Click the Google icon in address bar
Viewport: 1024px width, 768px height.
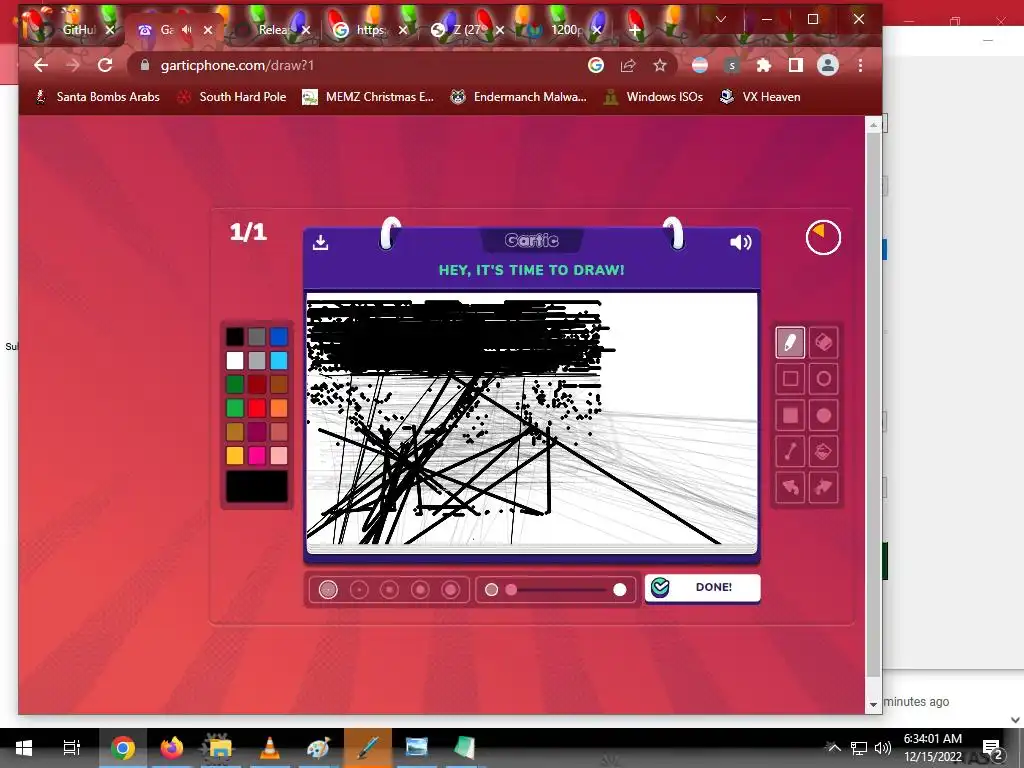pos(596,65)
